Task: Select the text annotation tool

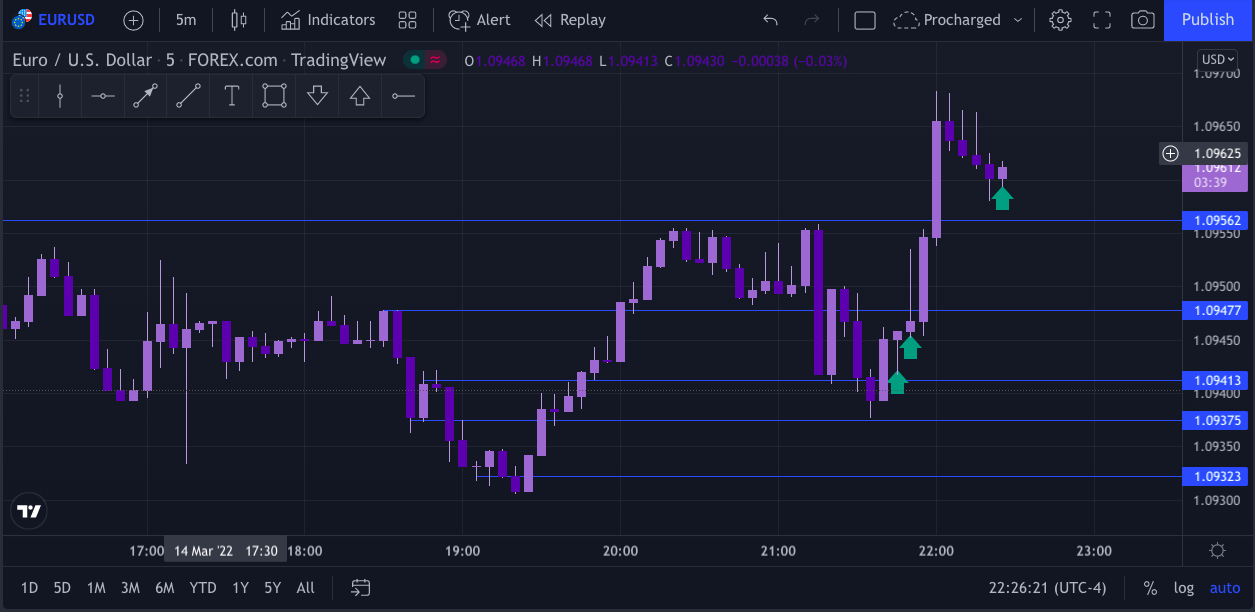Action: point(232,96)
